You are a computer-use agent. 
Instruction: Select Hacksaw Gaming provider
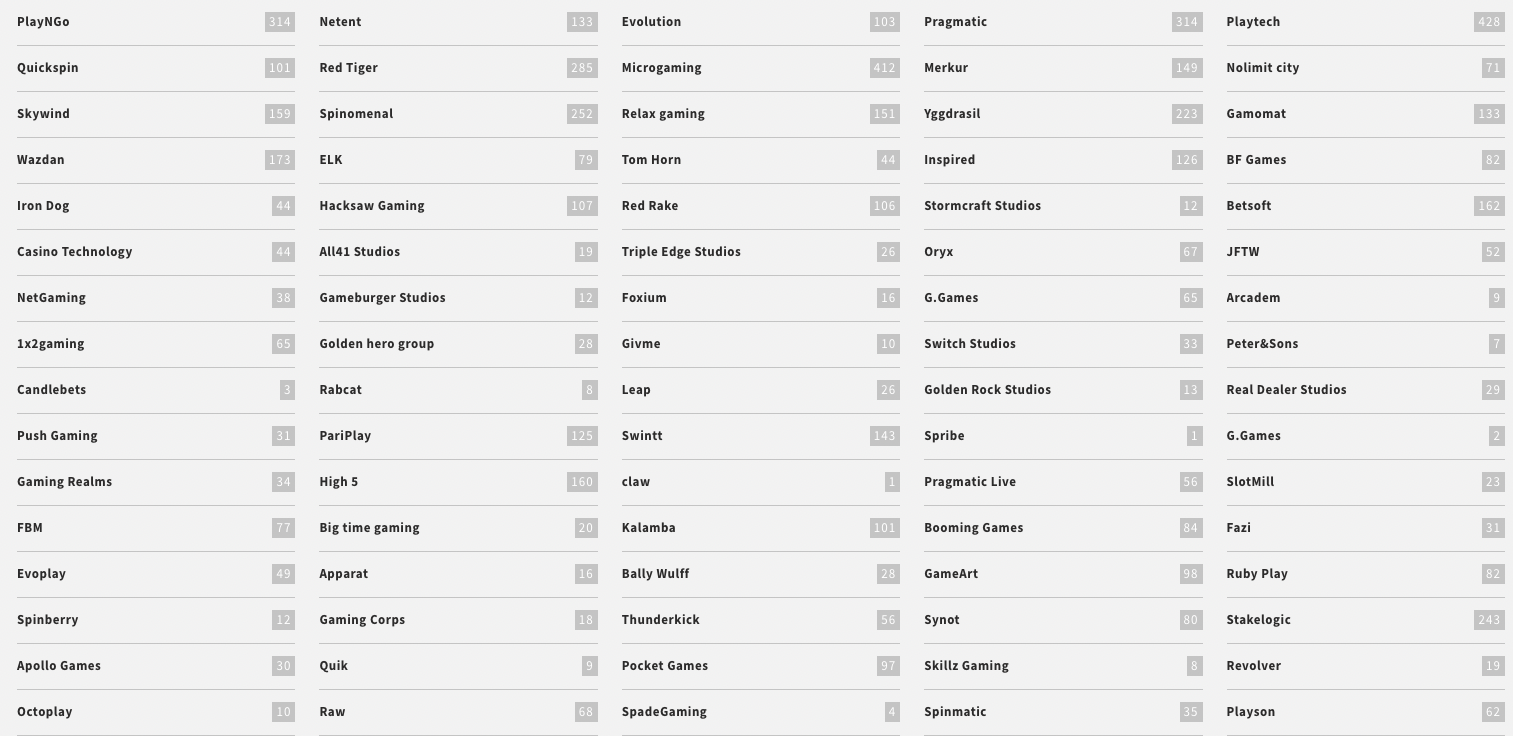coord(458,206)
